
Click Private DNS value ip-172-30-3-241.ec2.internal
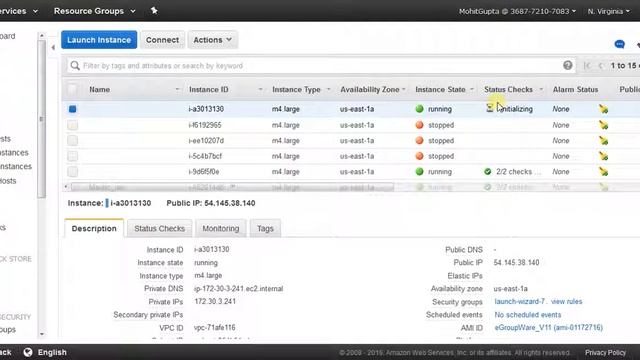pos(238,289)
